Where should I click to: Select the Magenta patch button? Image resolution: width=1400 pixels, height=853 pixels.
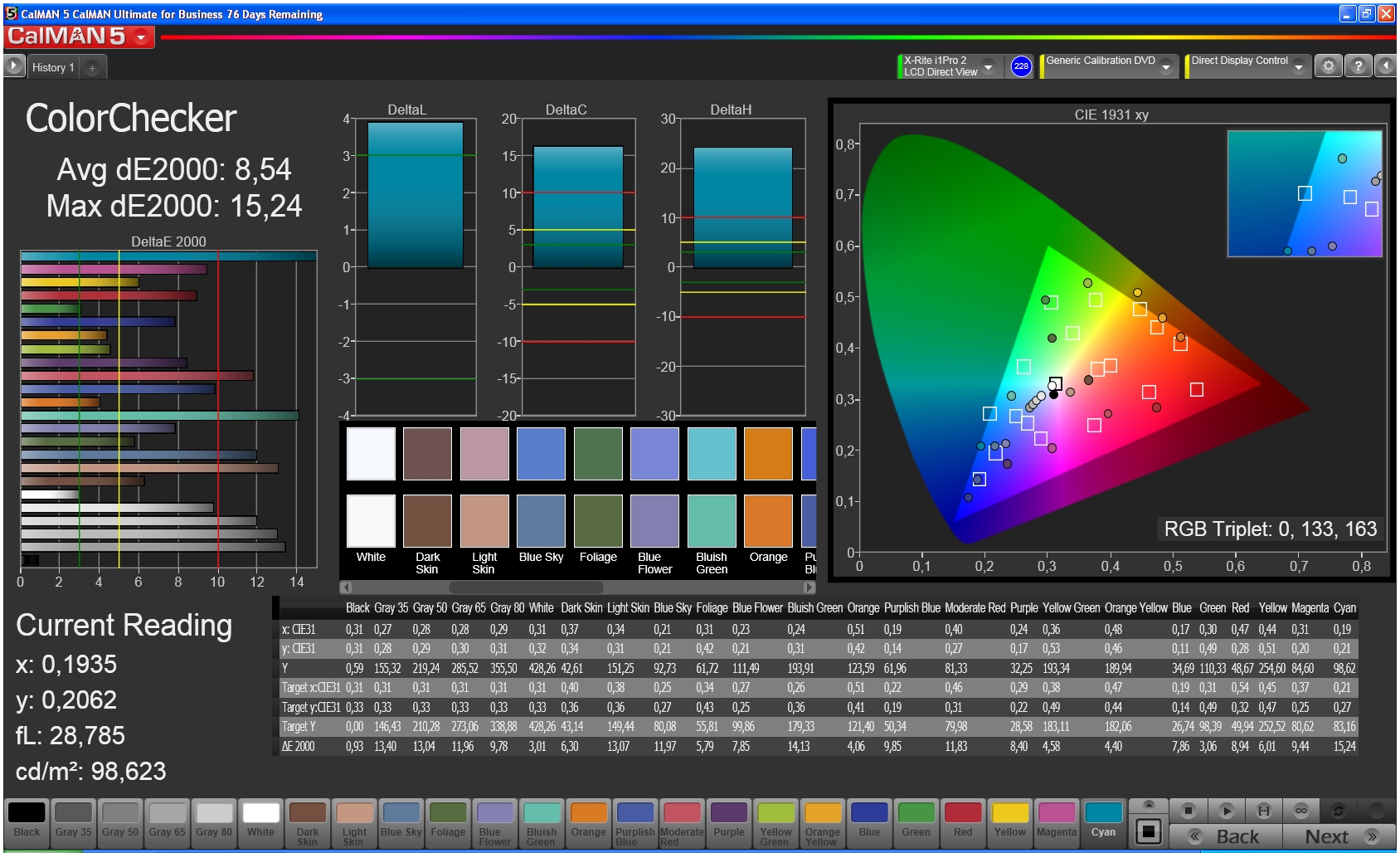pyautogui.click(x=1057, y=822)
